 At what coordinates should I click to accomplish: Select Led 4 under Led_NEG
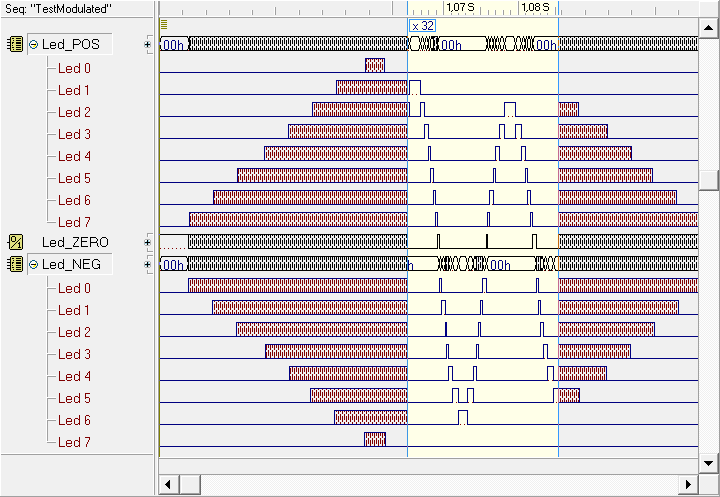click(x=74, y=377)
